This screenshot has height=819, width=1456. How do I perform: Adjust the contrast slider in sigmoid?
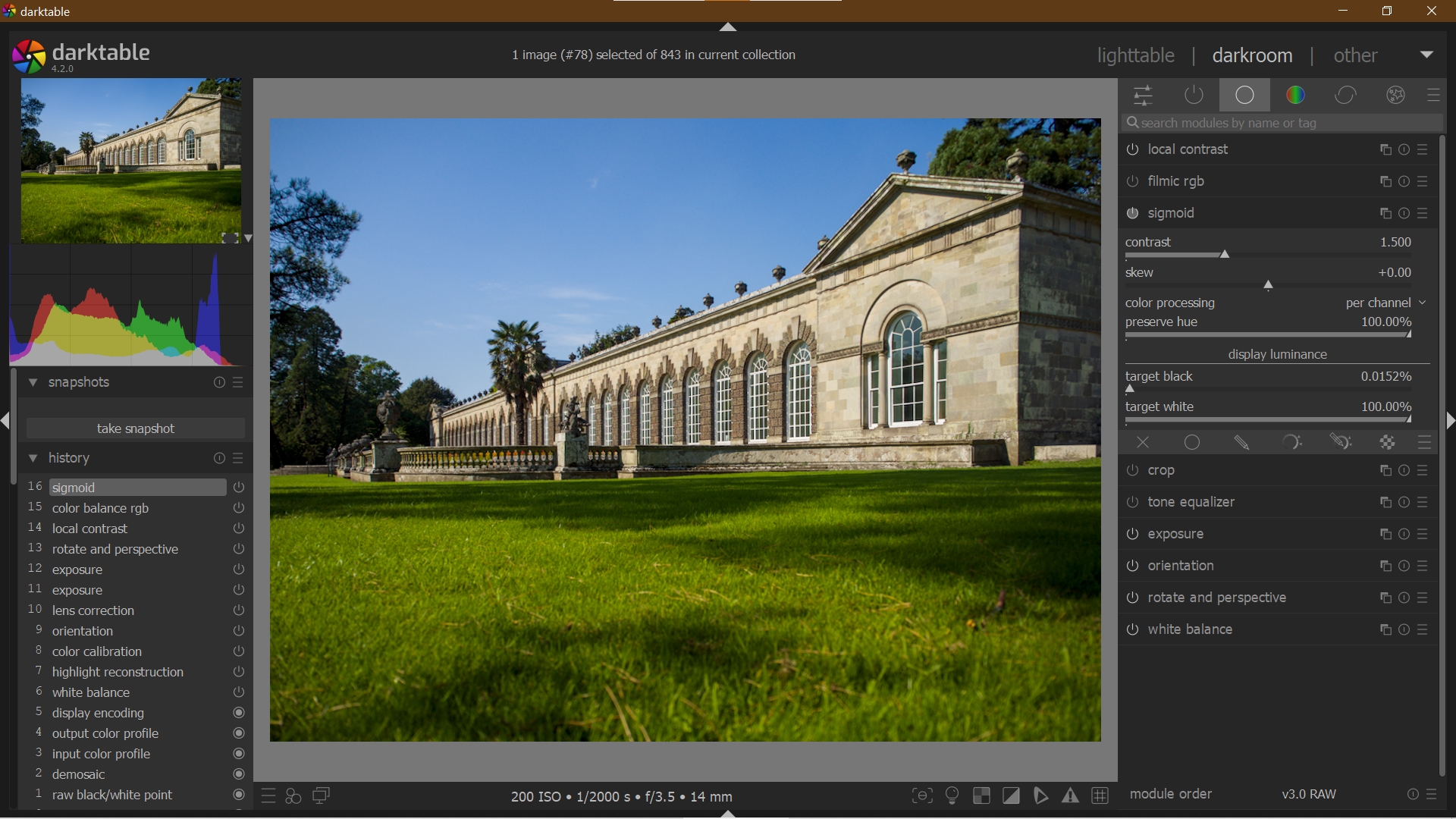(x=1224, y=255)
